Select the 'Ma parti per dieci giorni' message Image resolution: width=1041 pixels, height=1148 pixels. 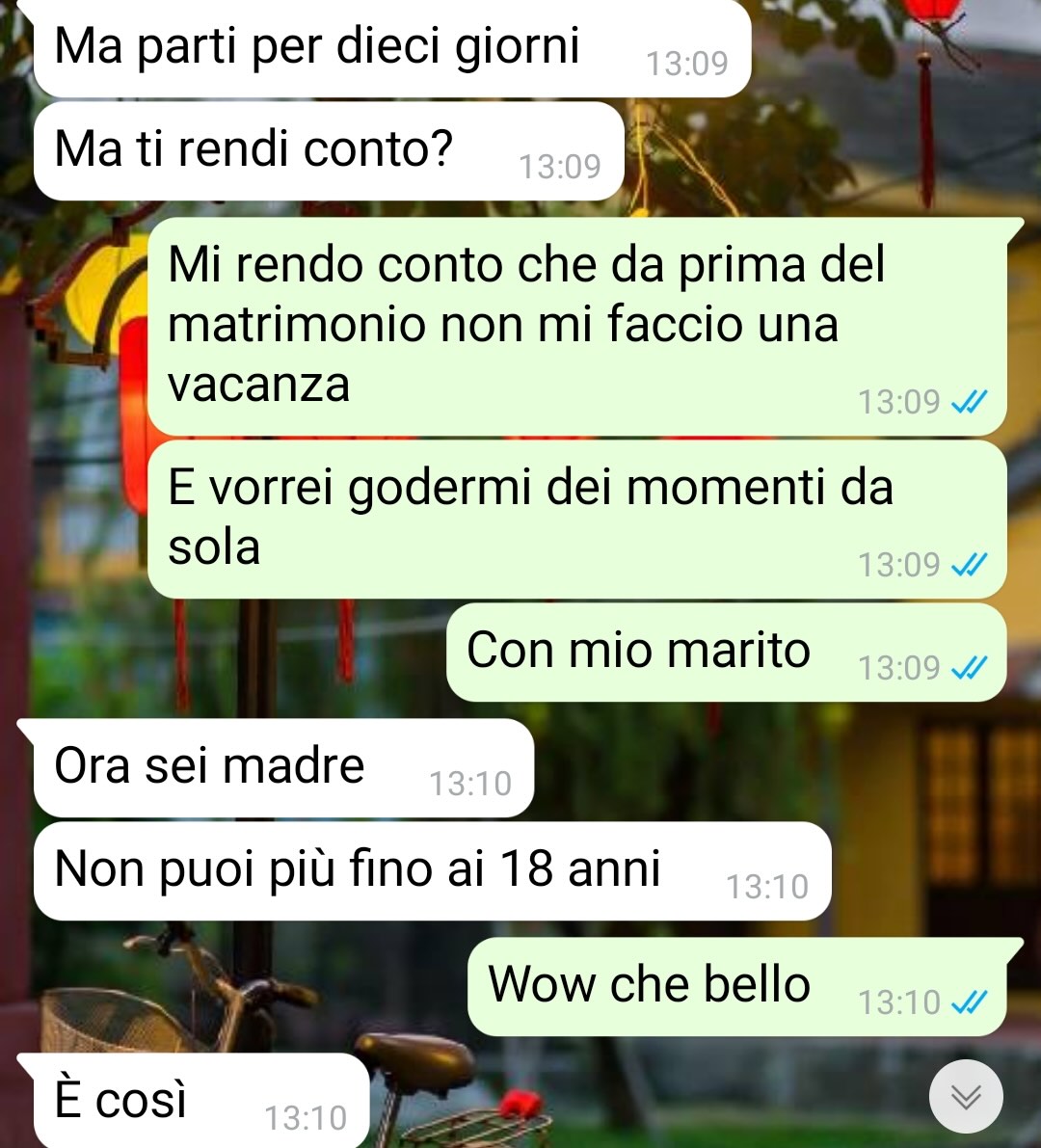pyautogui.click(x=392, y=48)
